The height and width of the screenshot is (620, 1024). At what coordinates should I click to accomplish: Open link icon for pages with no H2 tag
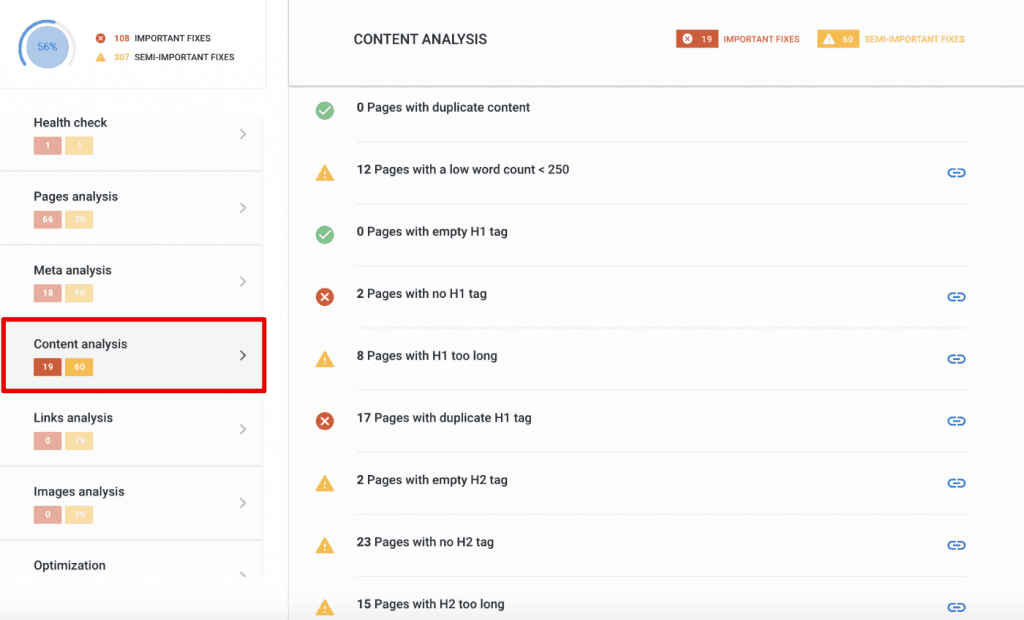click(956, 545)
